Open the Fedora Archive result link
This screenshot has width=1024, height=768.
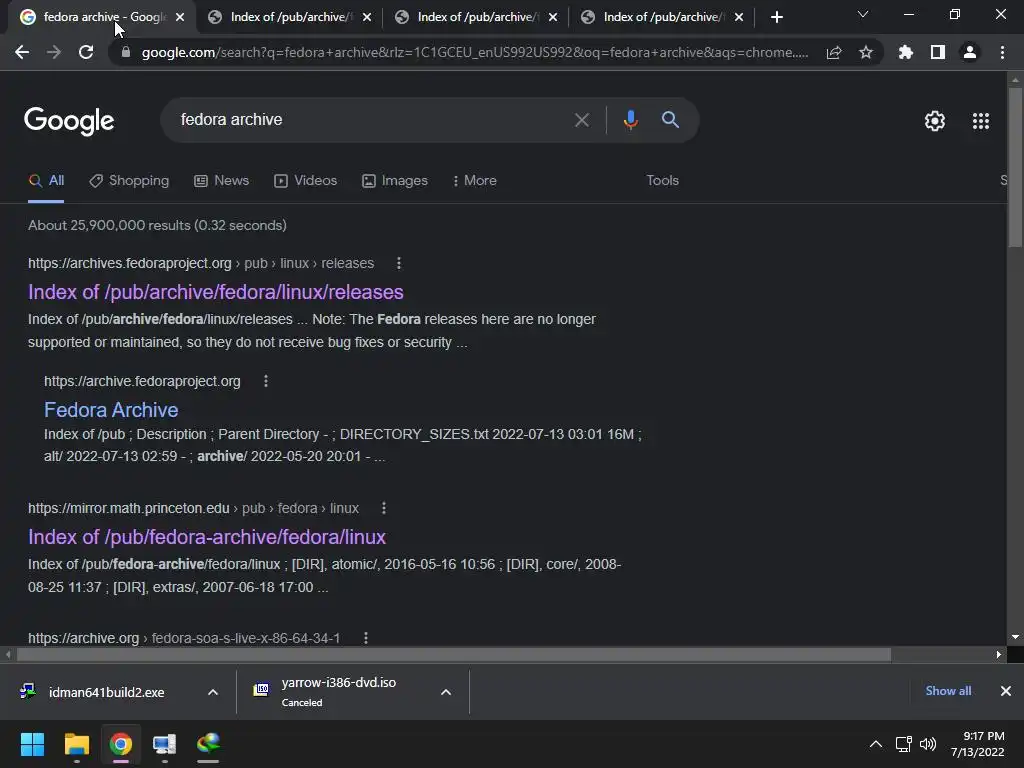click(x=111, y=410)
